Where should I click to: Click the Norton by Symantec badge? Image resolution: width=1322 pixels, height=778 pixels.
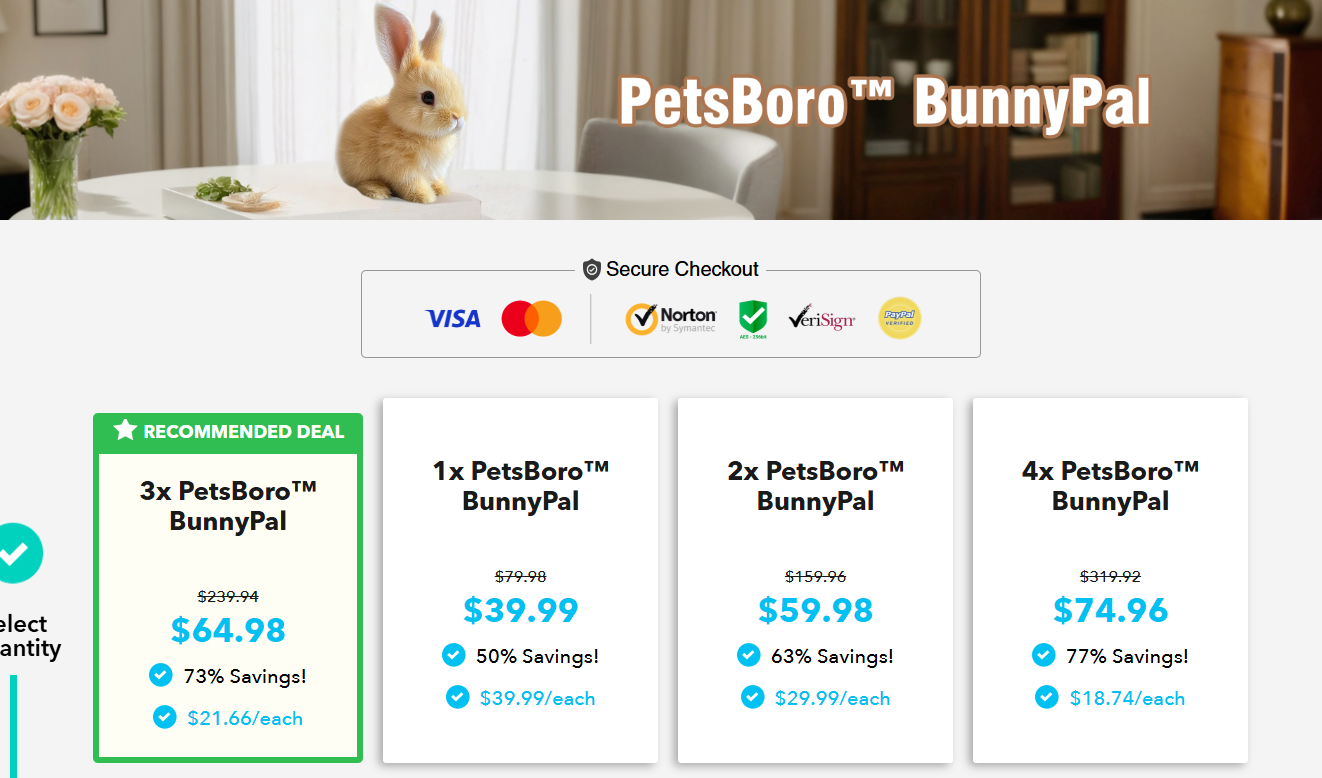[671, 319]
